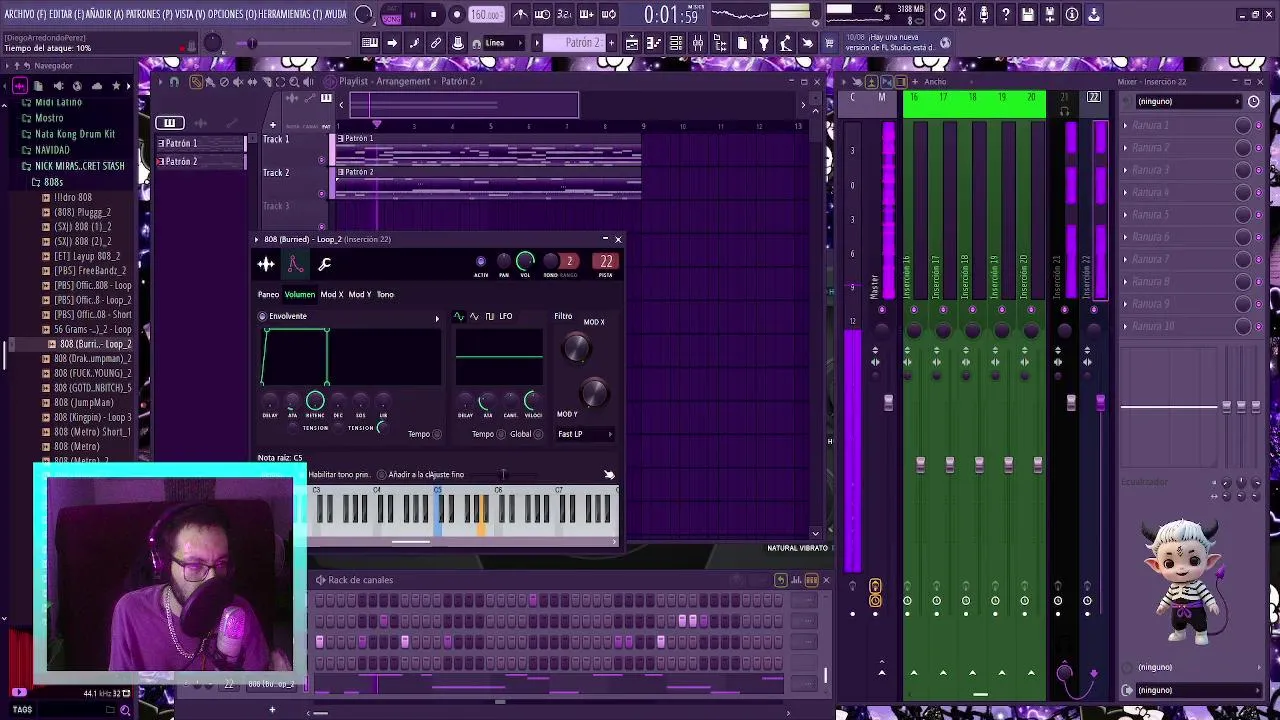
Task: Toggle envelope Tempo sync radio
Action: tap(437, 434)
